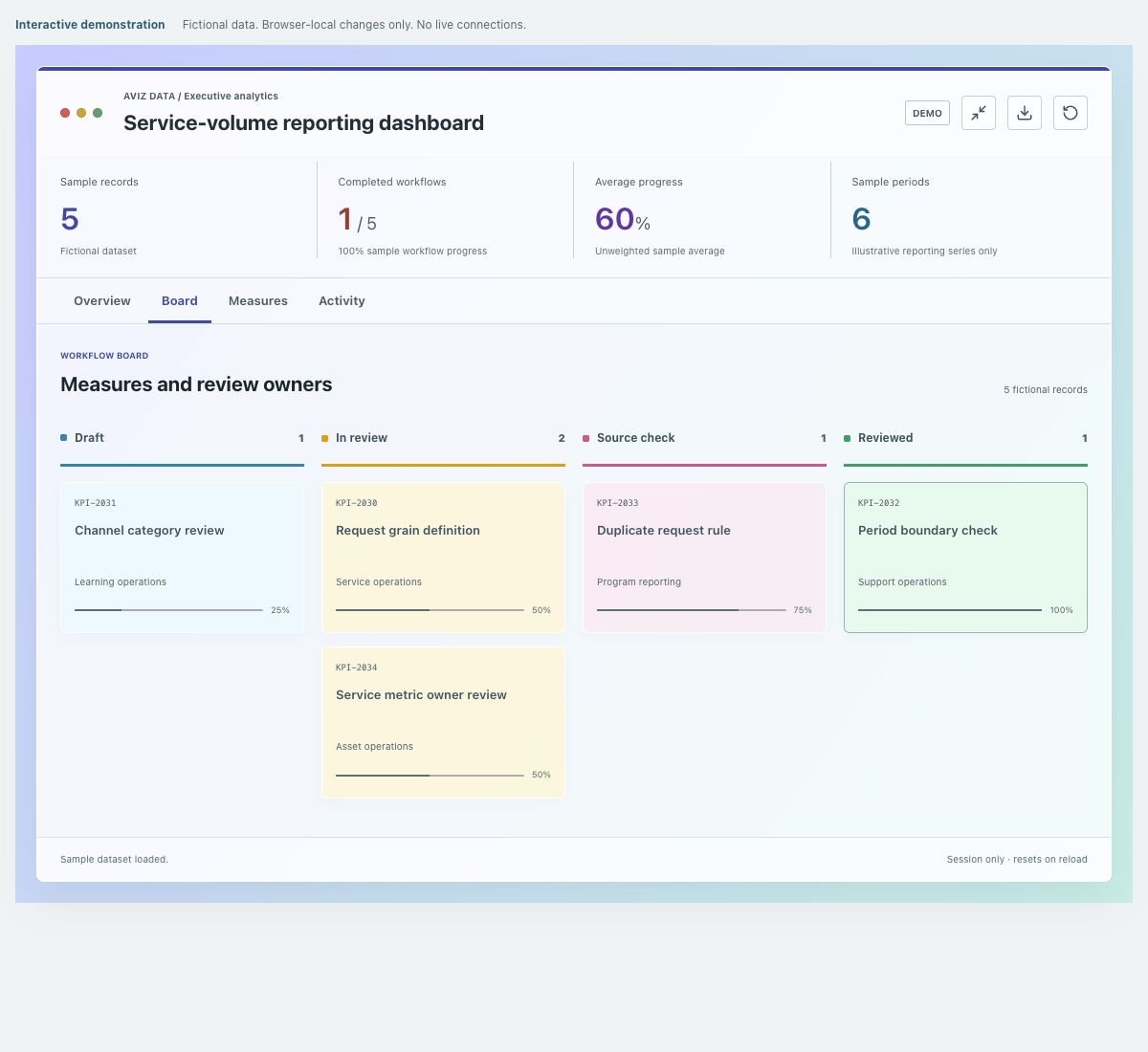The width and height of the screenshot is (1148, 1052).
Task: Click the yellow window dot
Action: [81, 113]
